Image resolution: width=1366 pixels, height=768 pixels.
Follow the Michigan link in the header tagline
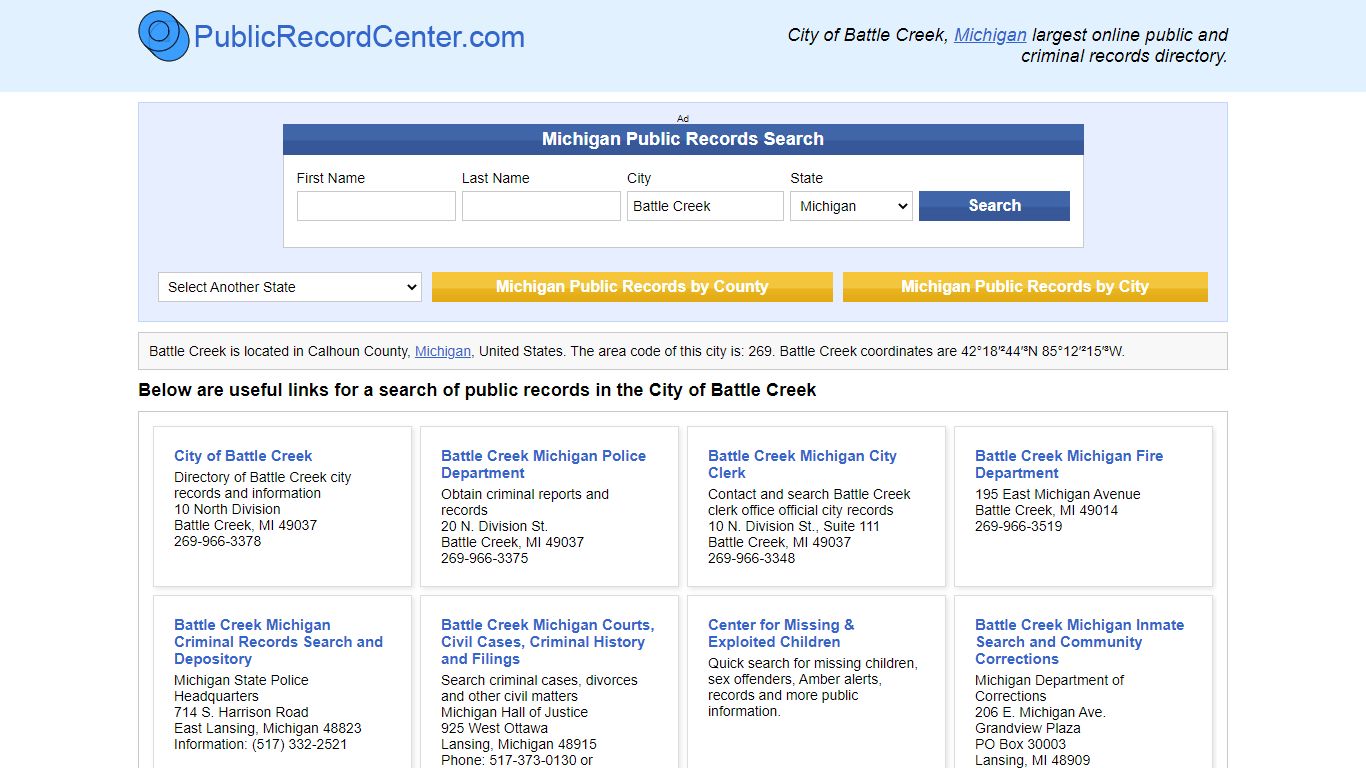pyautogui.click(x=990, y=35)
